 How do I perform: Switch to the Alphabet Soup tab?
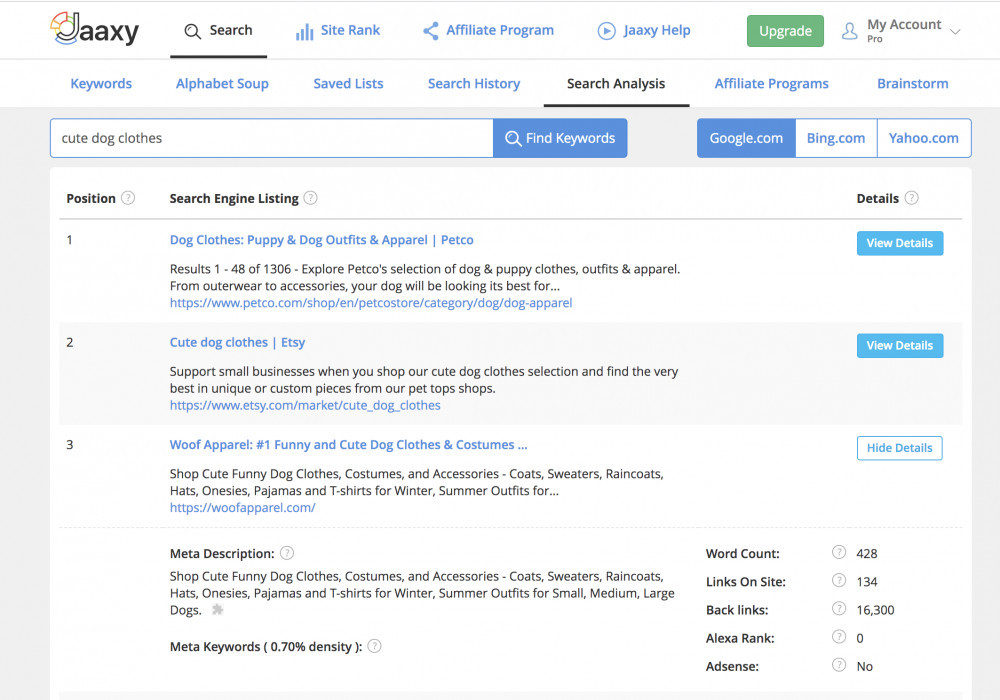[x=222, y=84]
